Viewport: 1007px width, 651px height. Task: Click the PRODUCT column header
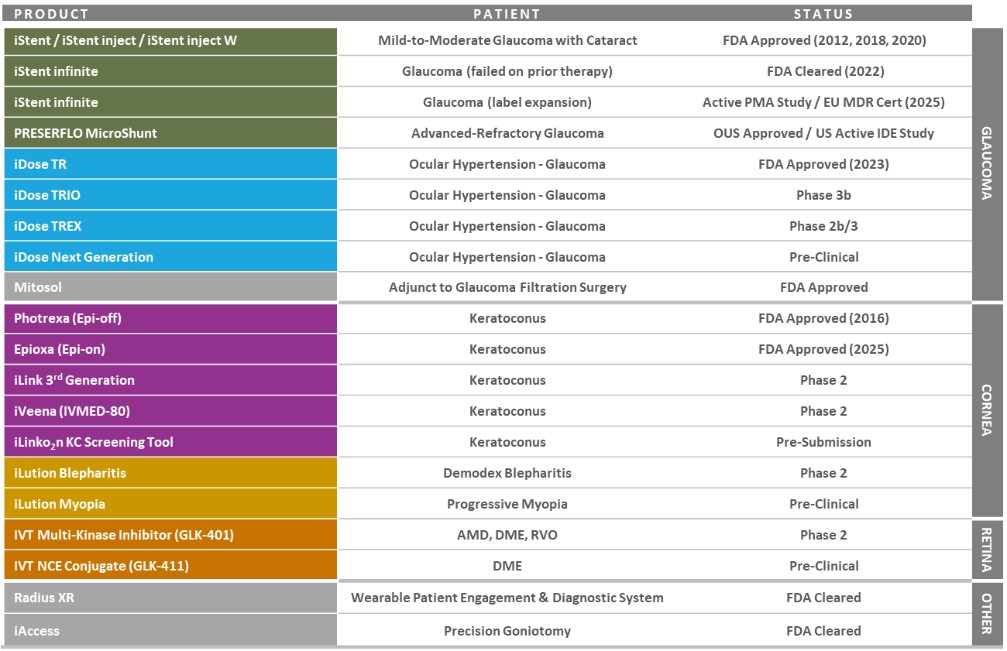52,14
